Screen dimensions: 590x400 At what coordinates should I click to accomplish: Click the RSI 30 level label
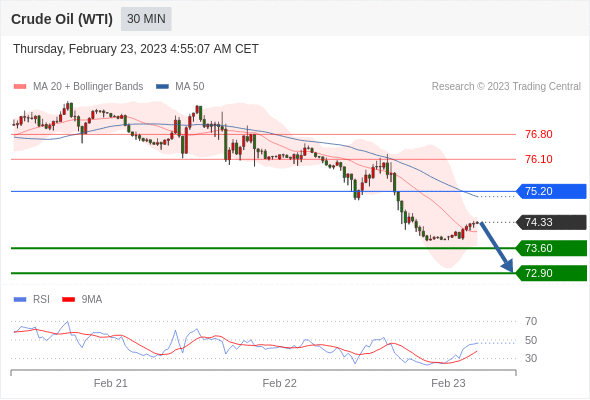pyautogui.click(x=531, y=358)
